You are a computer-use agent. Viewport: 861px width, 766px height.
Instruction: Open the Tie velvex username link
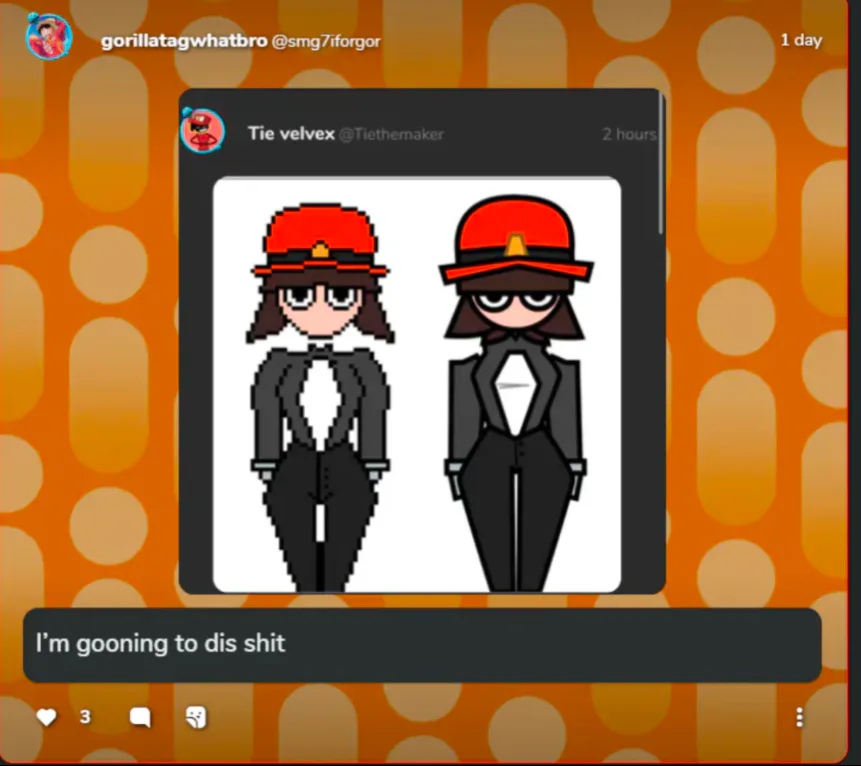point(291,133)
